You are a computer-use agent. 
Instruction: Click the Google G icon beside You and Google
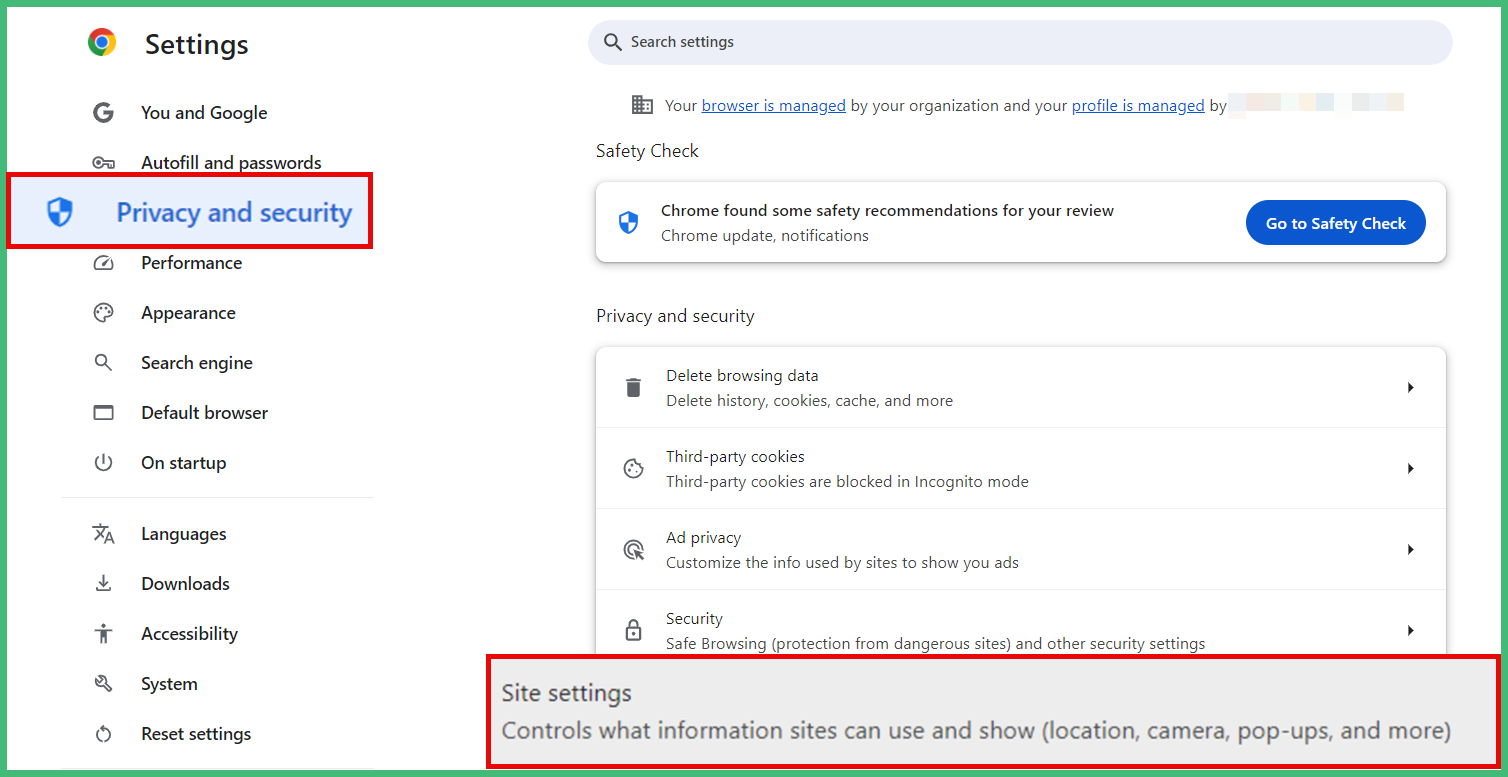coord(103,112)
